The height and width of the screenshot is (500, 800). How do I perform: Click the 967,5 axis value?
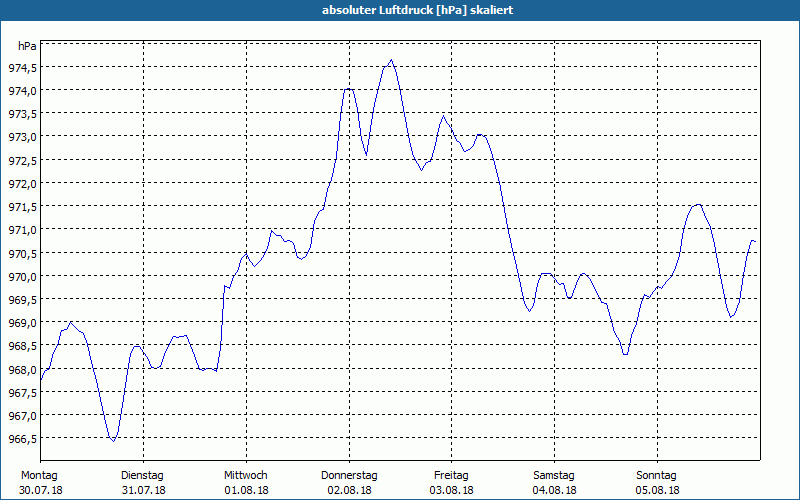click(x=22, y=393)
